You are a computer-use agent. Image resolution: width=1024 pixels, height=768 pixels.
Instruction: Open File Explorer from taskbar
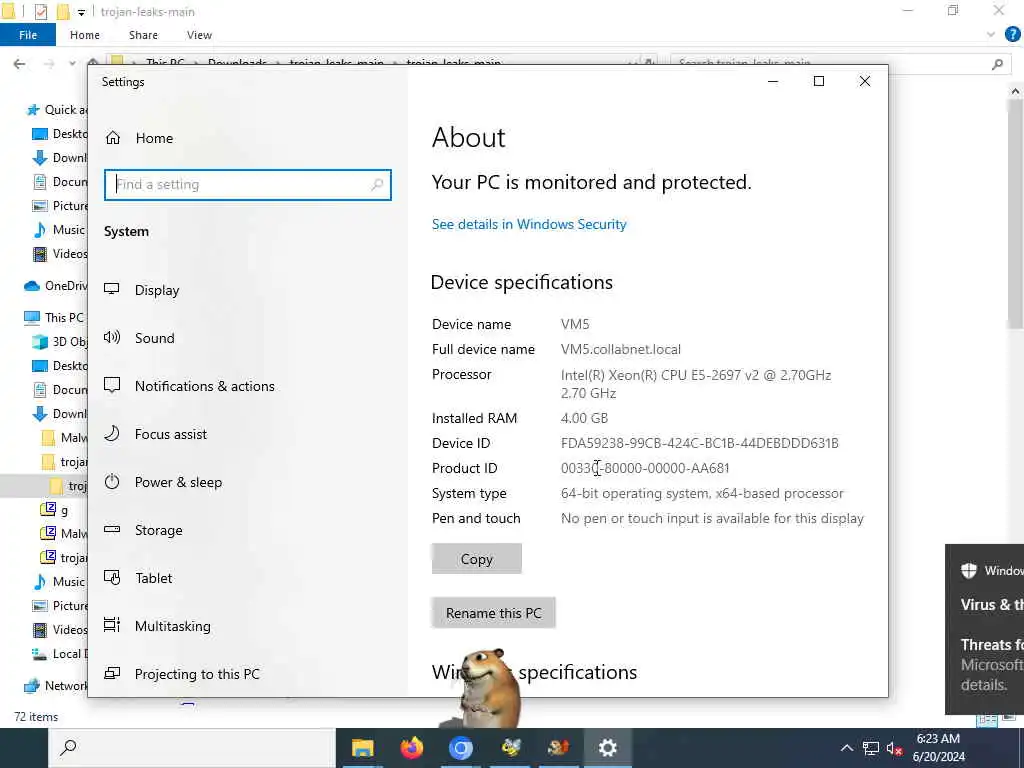pos(362,748)
